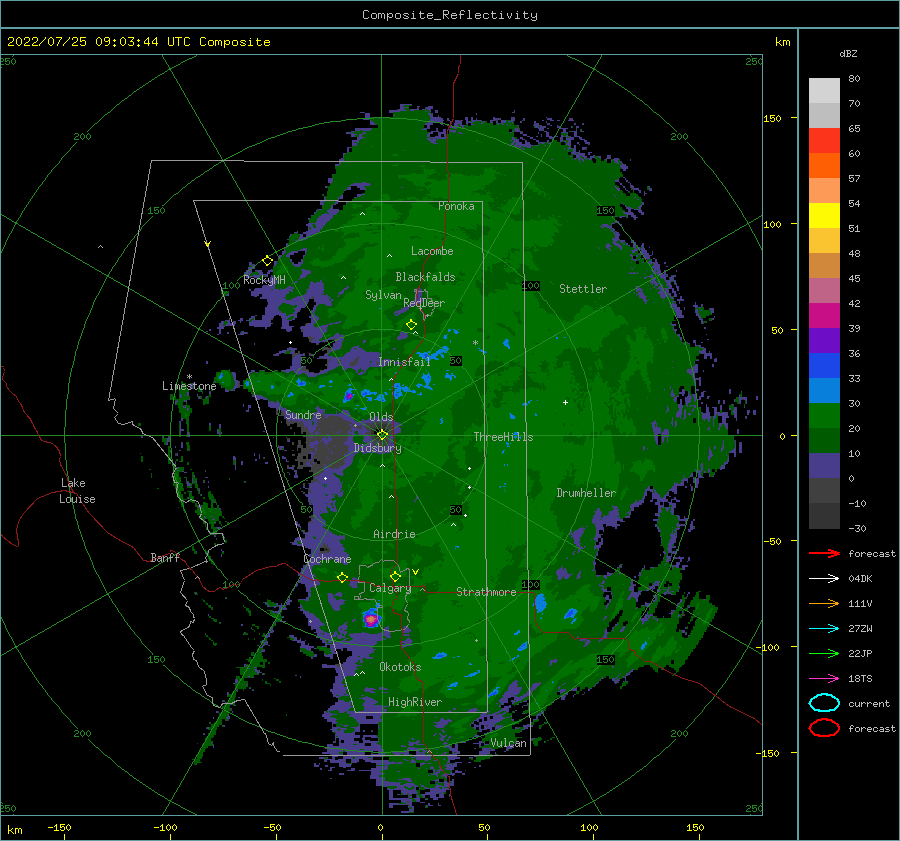Select the orange 111V arrow legend icon

click(x=824, y=603)
